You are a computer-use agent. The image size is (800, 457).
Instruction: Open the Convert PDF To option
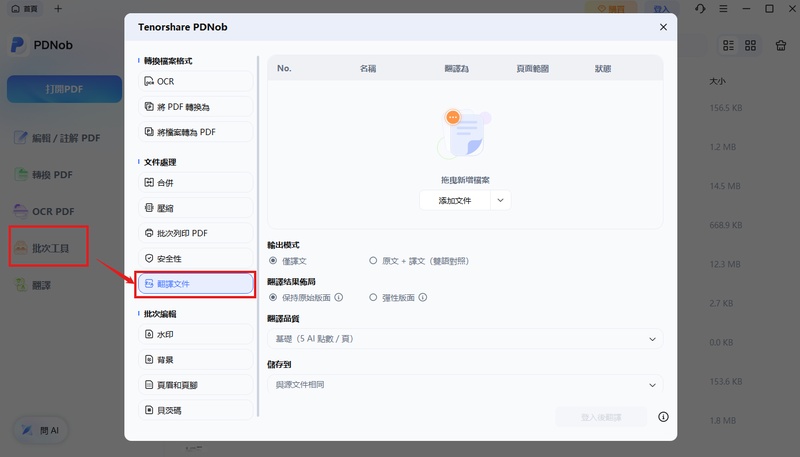pos(195,107)
